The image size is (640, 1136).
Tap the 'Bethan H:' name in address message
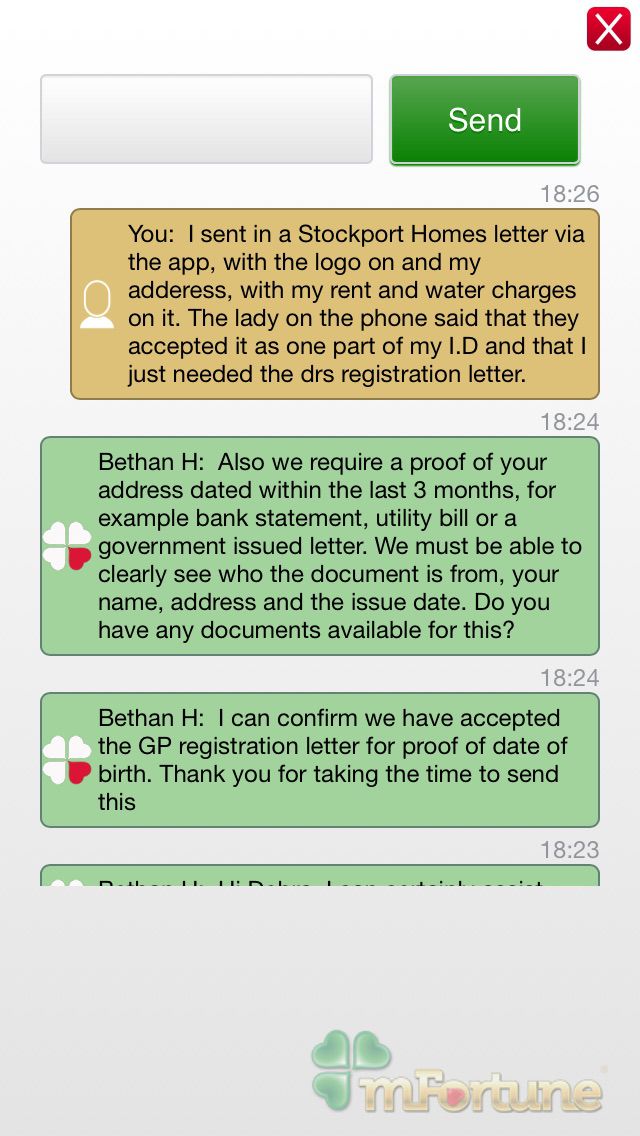pyautogui.click(x=151, y=462)
